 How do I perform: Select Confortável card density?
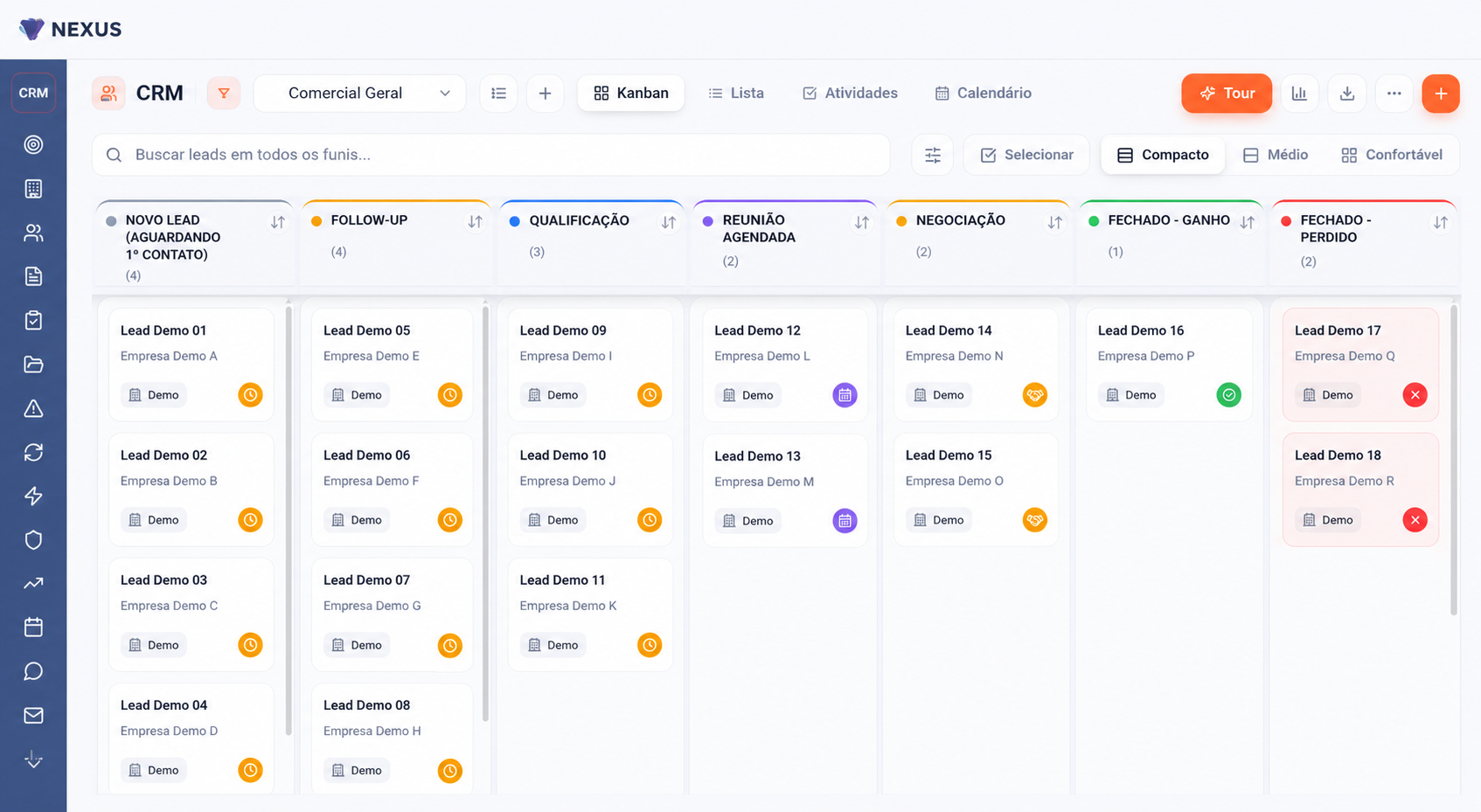(1391, 155)
